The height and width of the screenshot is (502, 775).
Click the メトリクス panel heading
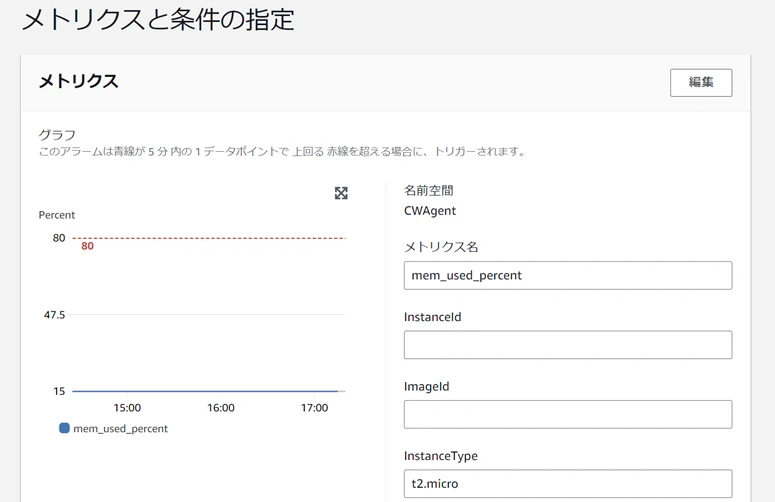click(79, 81)
